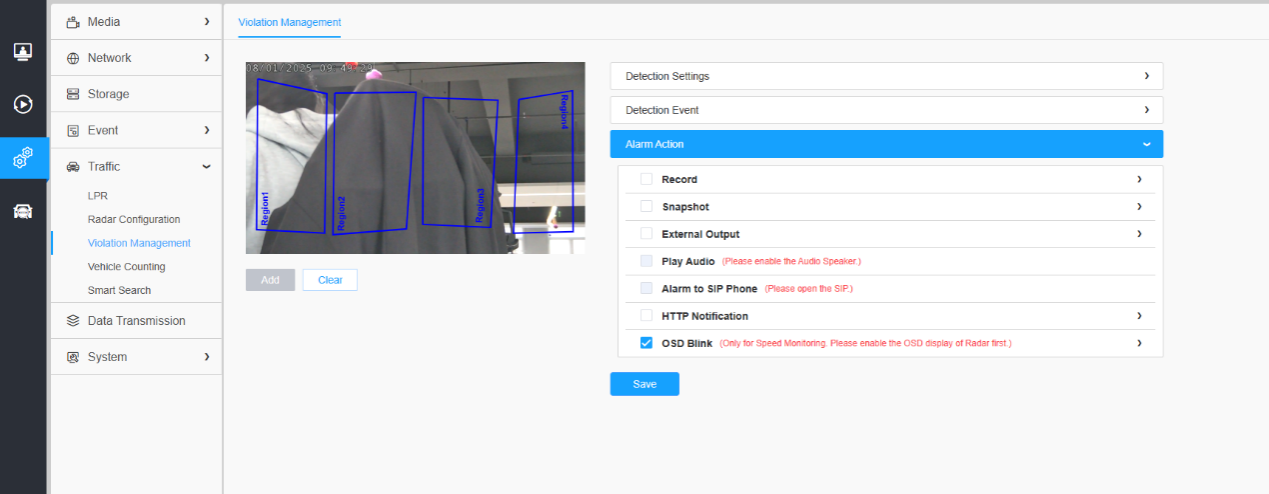Click the Storage disk icon
The height and width of the screenshot is (494, 1269).
[72, 94]
